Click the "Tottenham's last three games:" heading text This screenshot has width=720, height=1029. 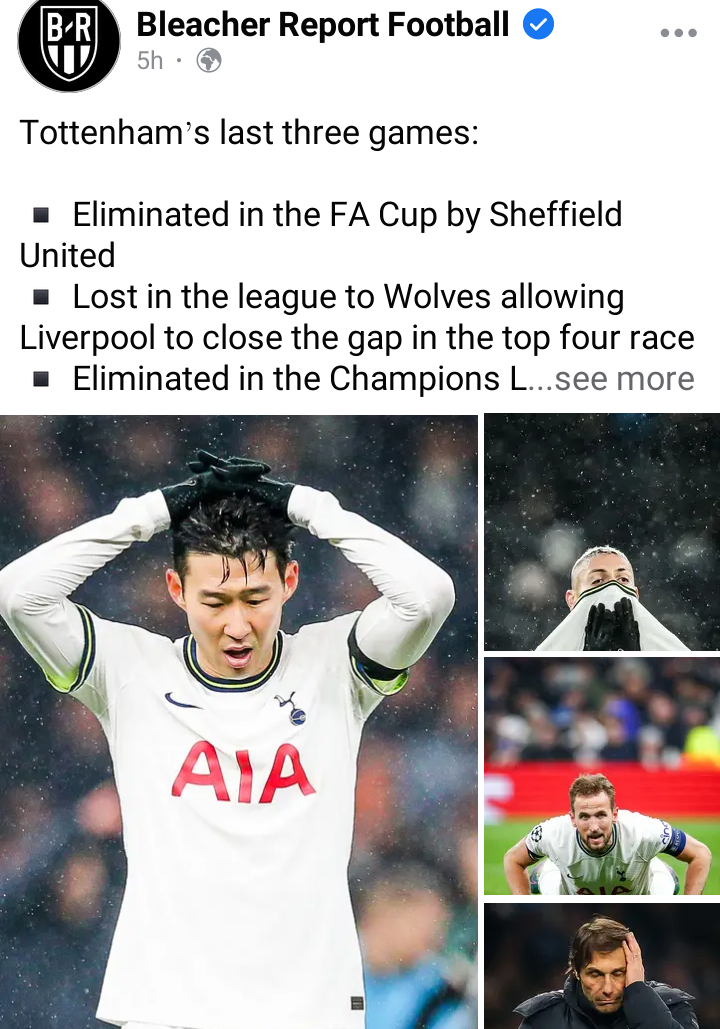pyautogui.click(x=249, y=133)
